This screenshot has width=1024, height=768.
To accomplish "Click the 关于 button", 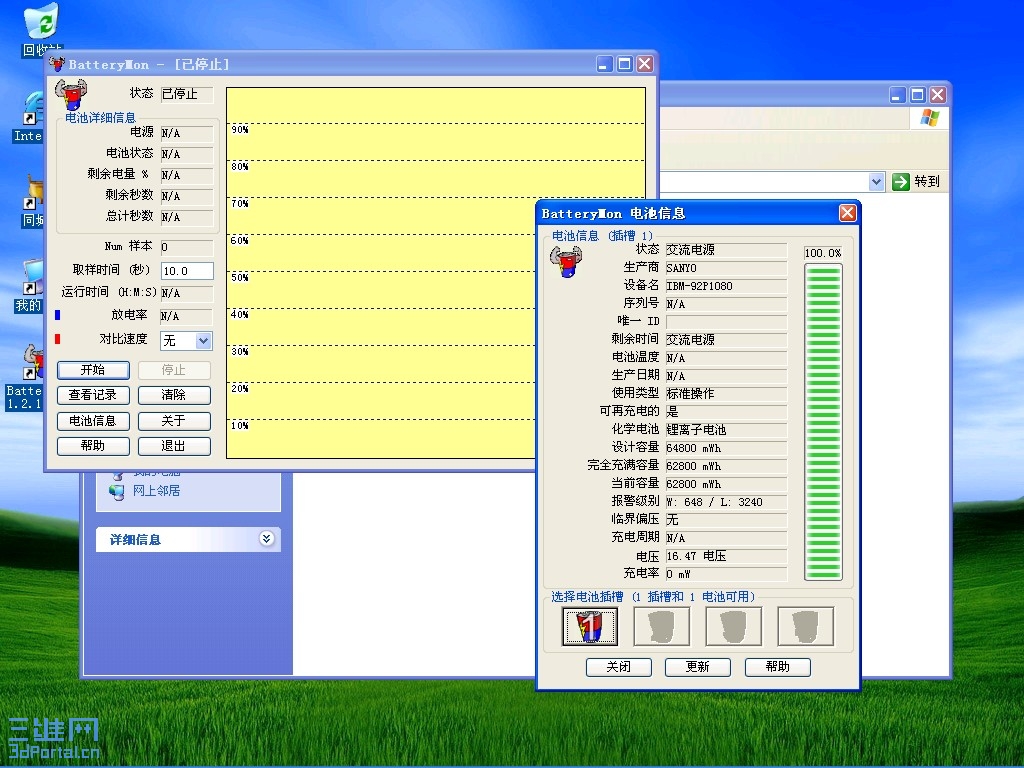I will click(x=174, y=421).
